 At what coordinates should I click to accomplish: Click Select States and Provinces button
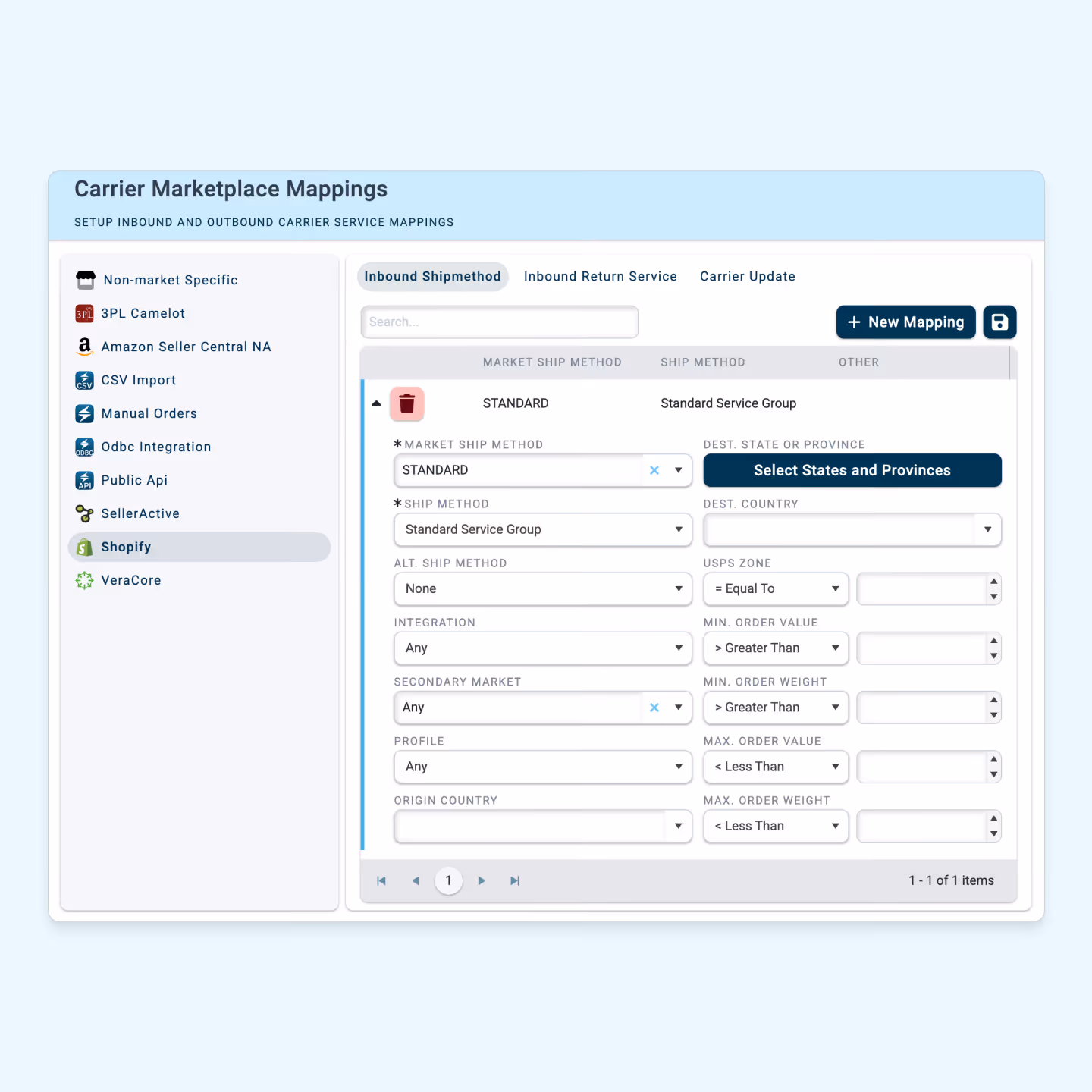coord(852,470)
